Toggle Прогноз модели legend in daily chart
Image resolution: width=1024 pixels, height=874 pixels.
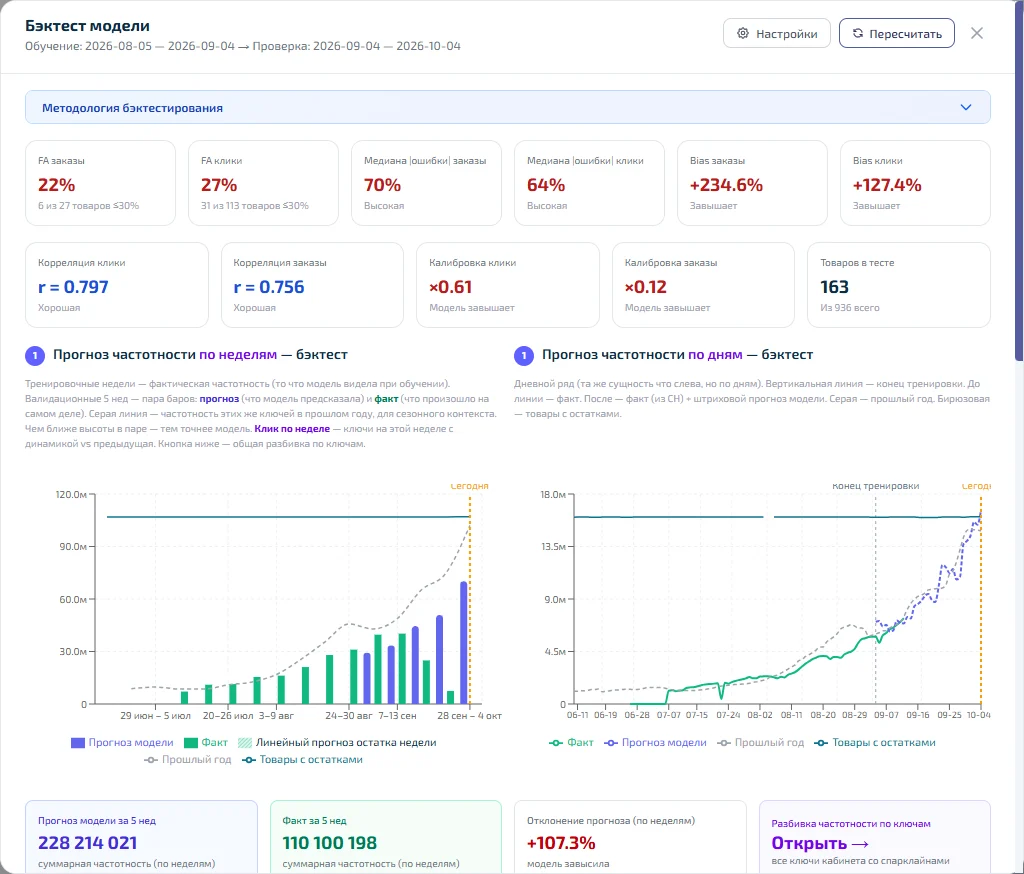click(656, 743)
